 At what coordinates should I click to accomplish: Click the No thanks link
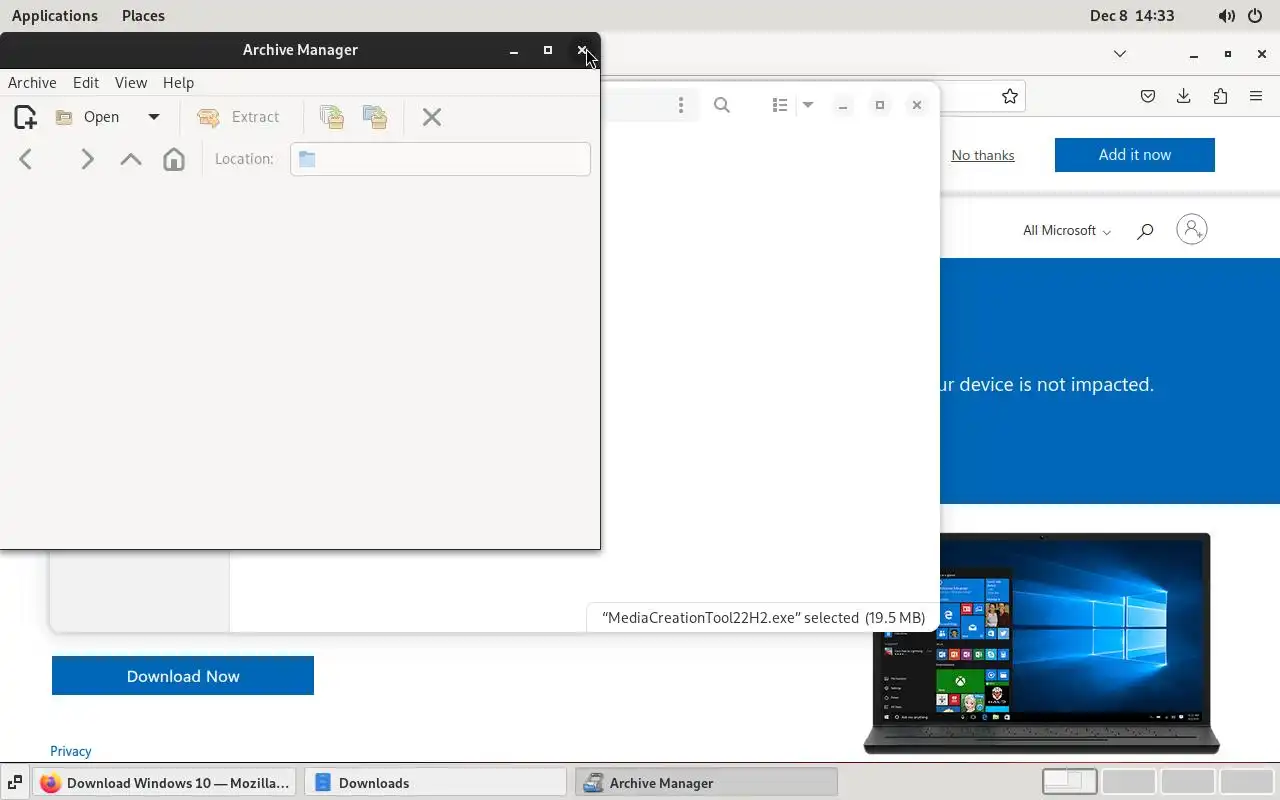(x=983, y=155)
